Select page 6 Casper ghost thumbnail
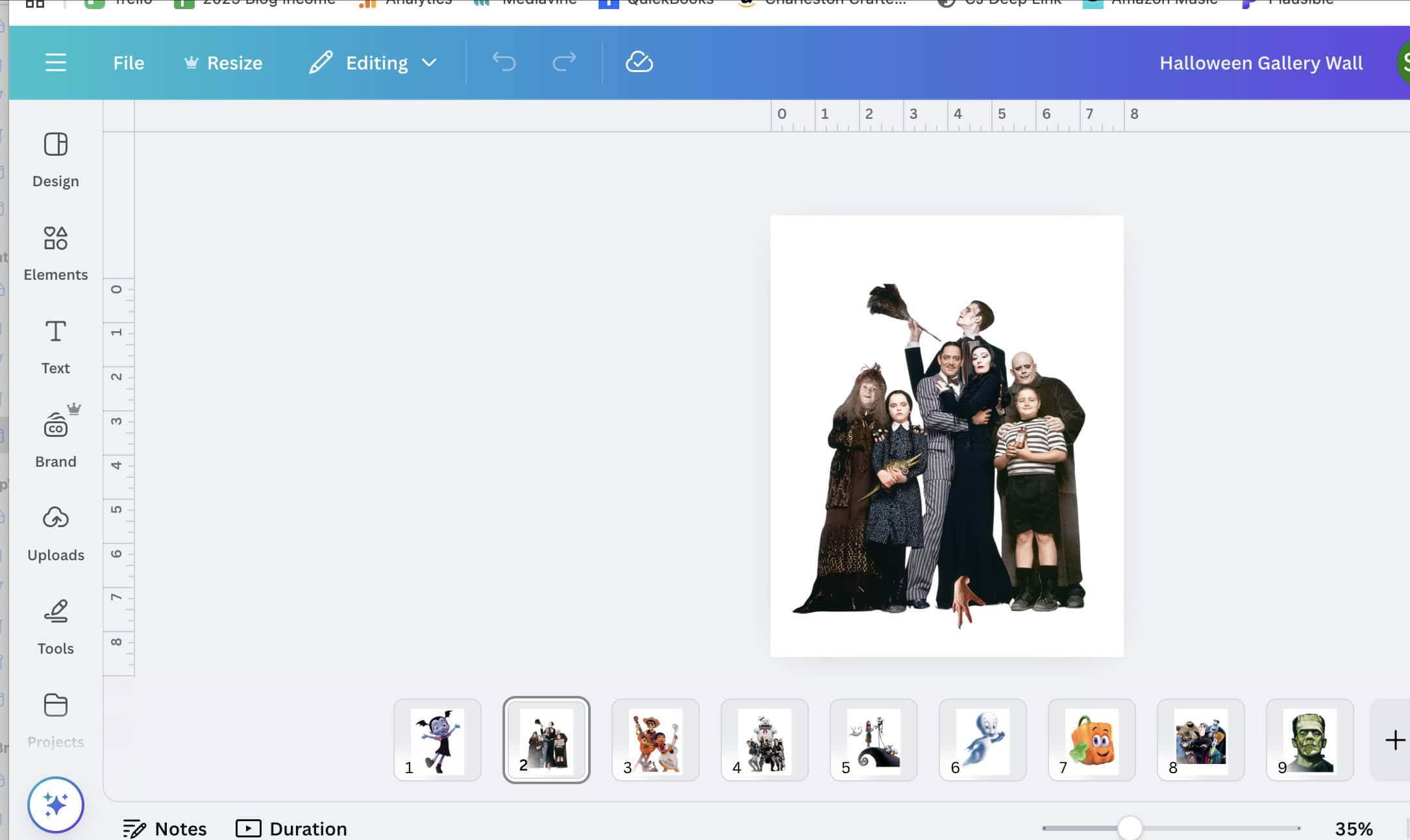 pos(983,740)
